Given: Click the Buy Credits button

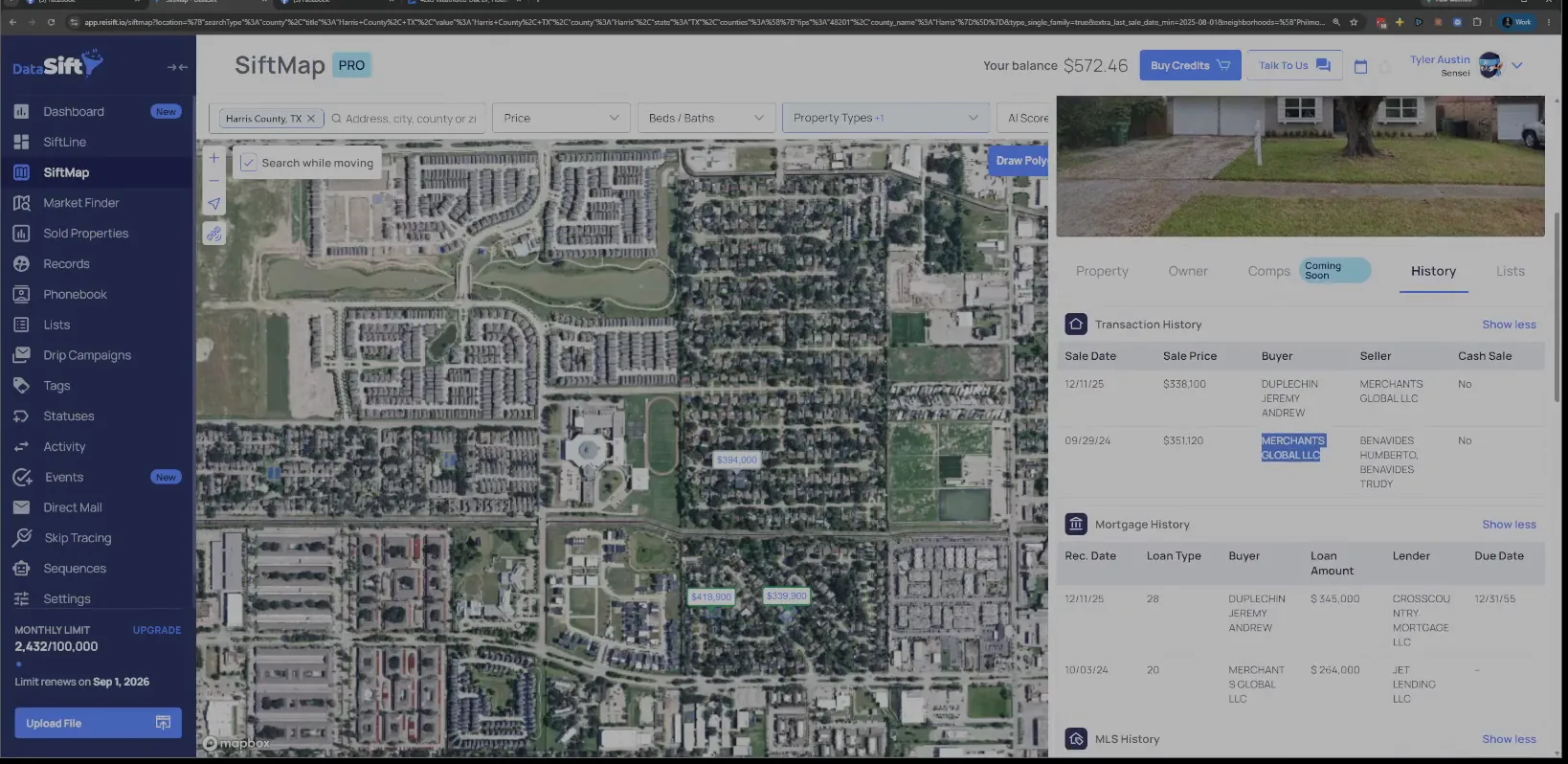Looking at the screenshot, I should (1190, 65).
